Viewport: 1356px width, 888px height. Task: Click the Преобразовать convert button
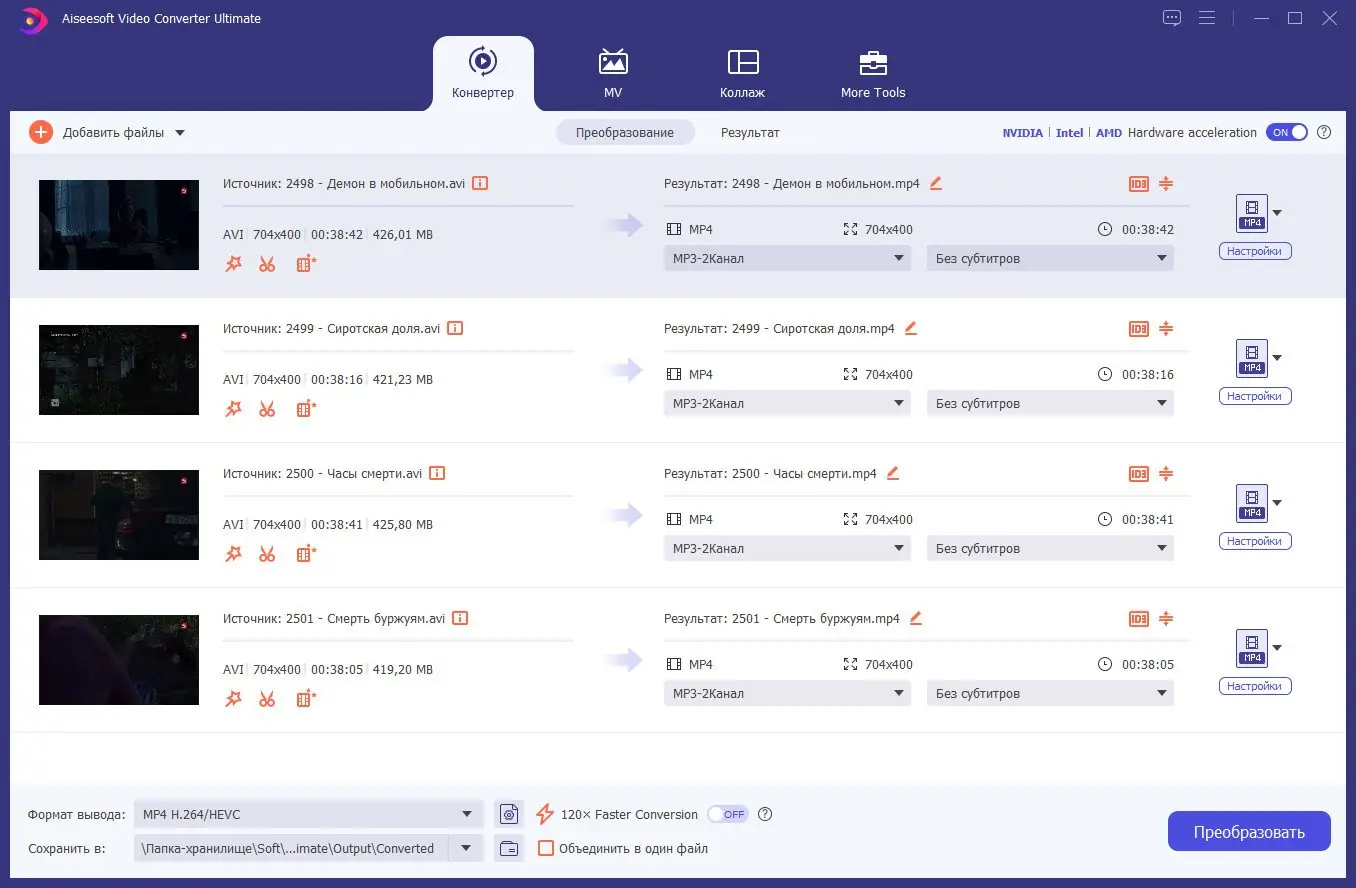(1249, 831)
